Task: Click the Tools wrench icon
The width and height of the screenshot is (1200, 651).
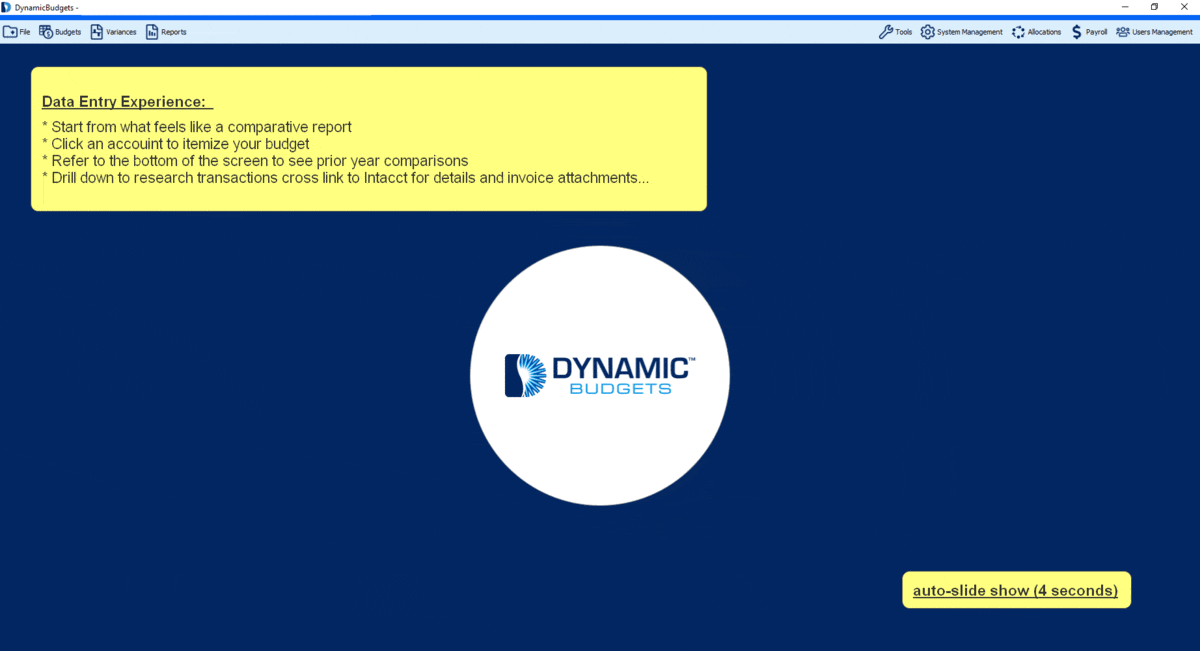Action: (x=885, y=32)
